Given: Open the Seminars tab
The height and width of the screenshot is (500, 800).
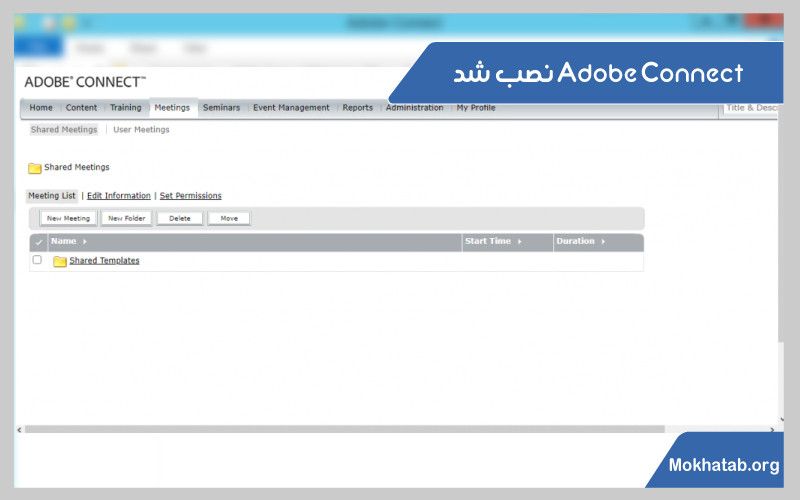Looking at the screenshot, I should (x=221, y=108).
